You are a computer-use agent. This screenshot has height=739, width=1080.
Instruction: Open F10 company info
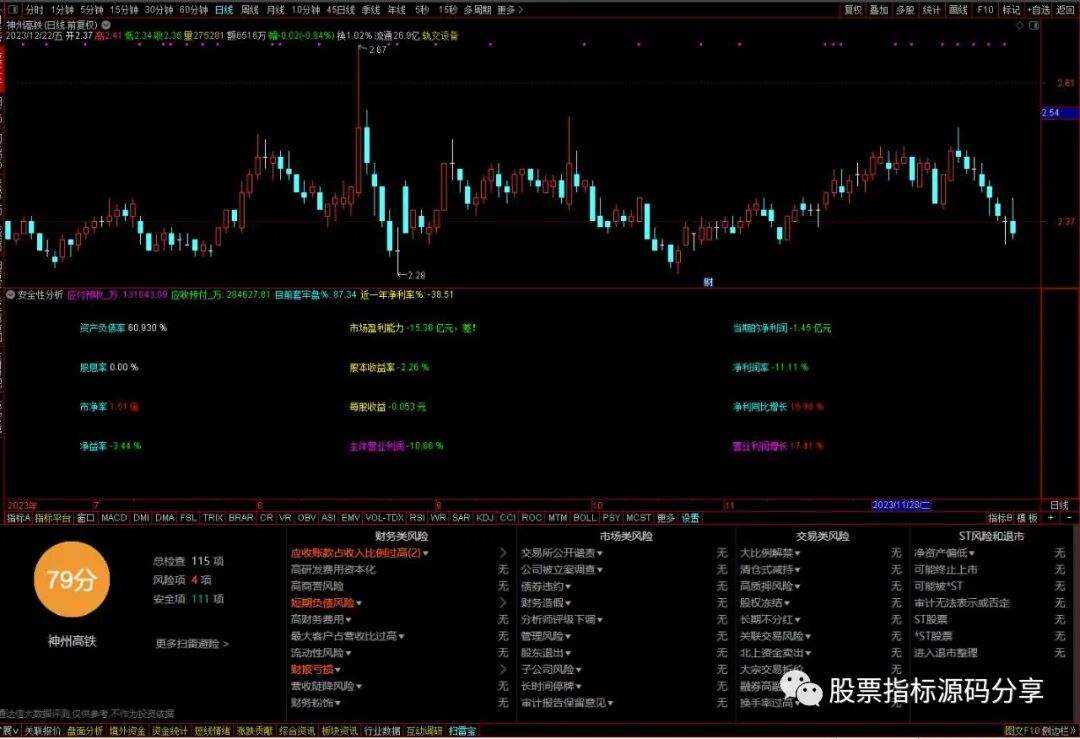(985, 10)
